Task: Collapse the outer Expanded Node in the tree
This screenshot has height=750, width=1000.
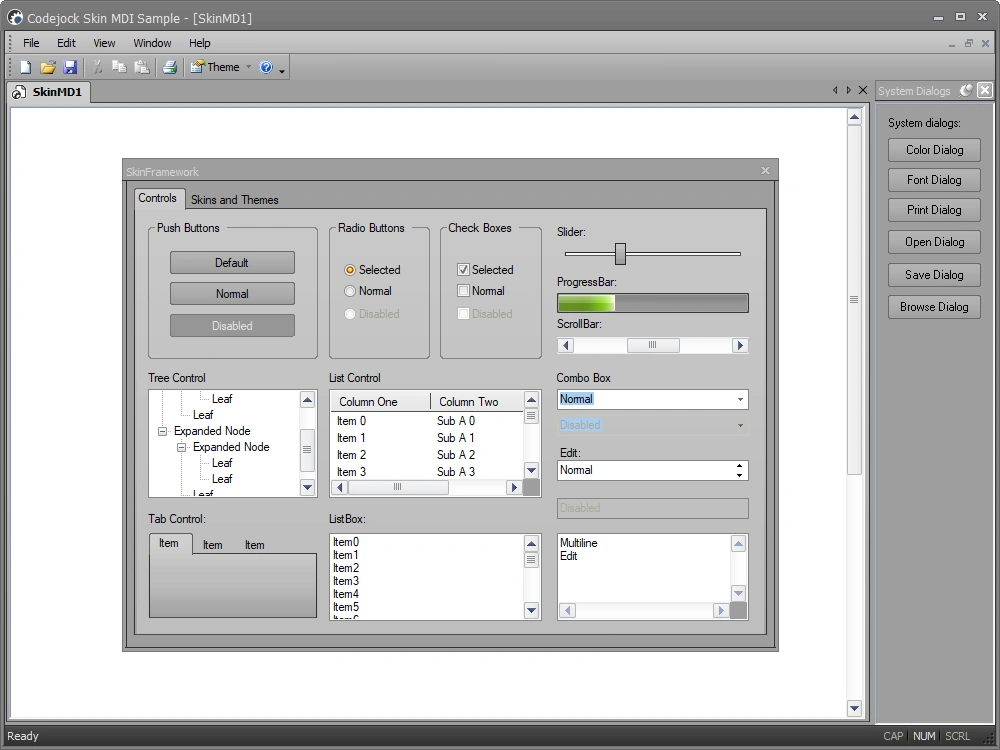Action: point(162,431)
